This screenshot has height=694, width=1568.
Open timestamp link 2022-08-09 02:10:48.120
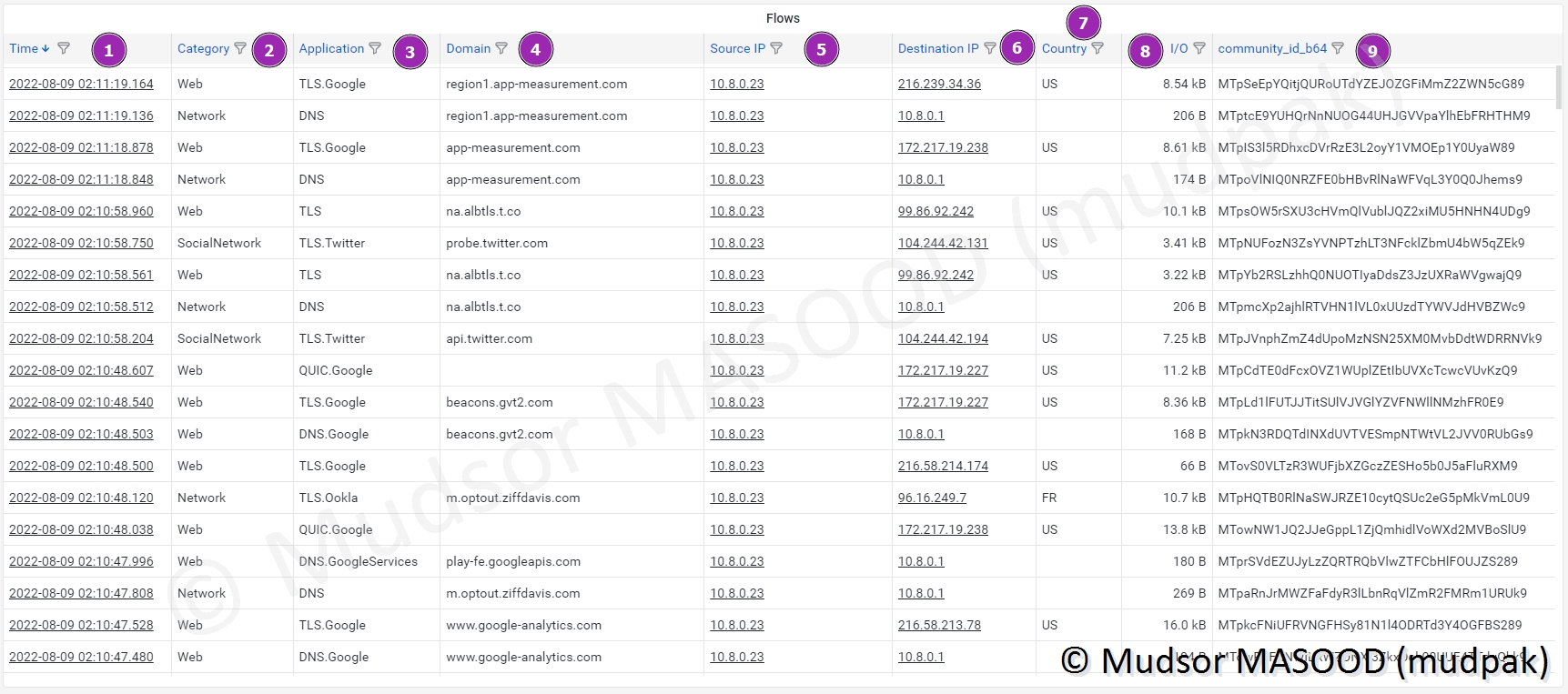pos(81,498)
